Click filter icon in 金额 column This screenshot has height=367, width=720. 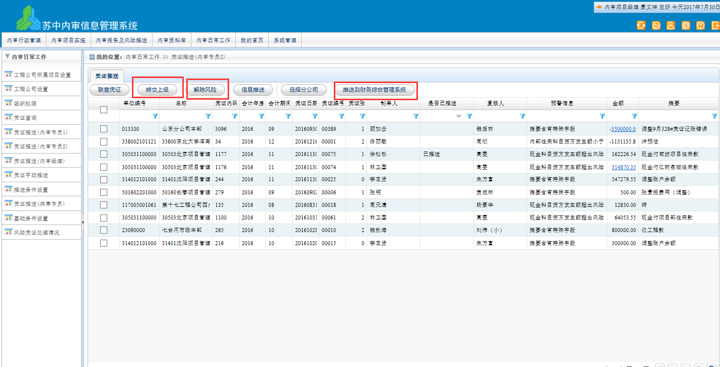point(634,117)
